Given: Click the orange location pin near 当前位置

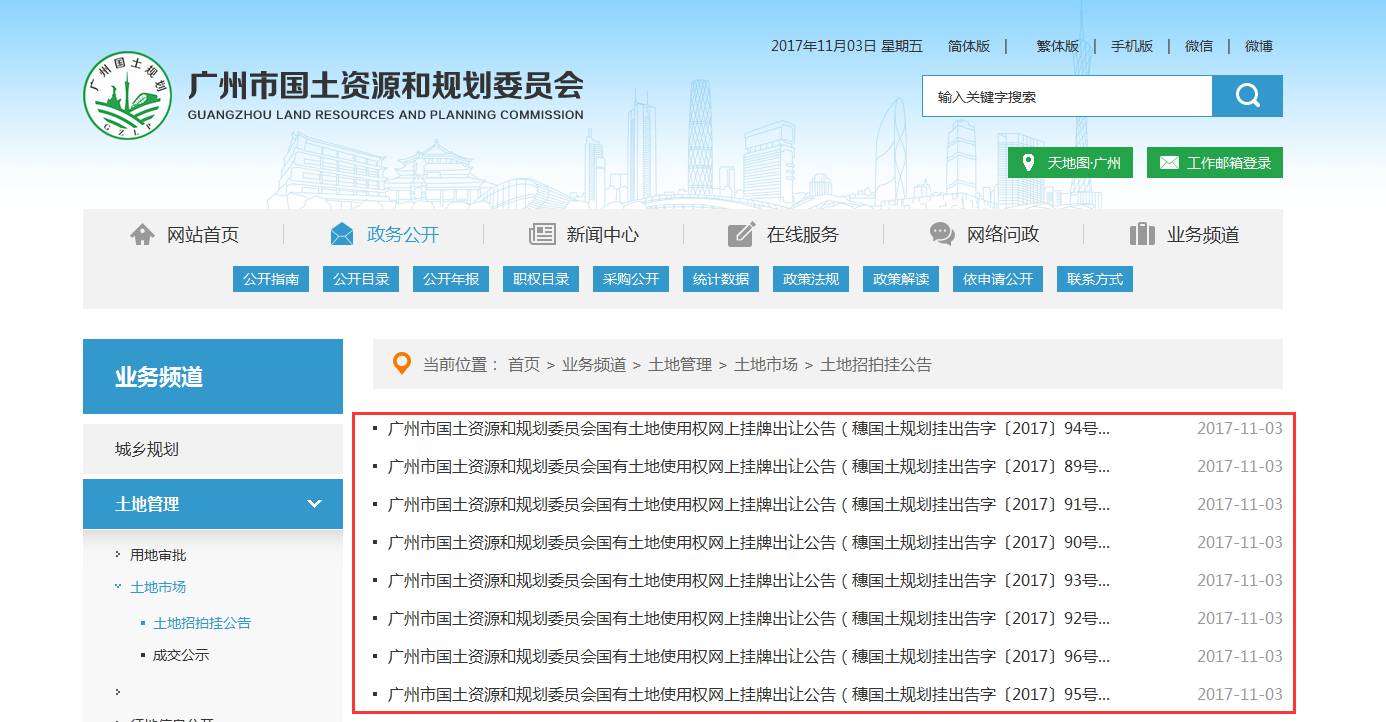Looking at the screenshot, I should pyautogui.click(x=402, y=363).
